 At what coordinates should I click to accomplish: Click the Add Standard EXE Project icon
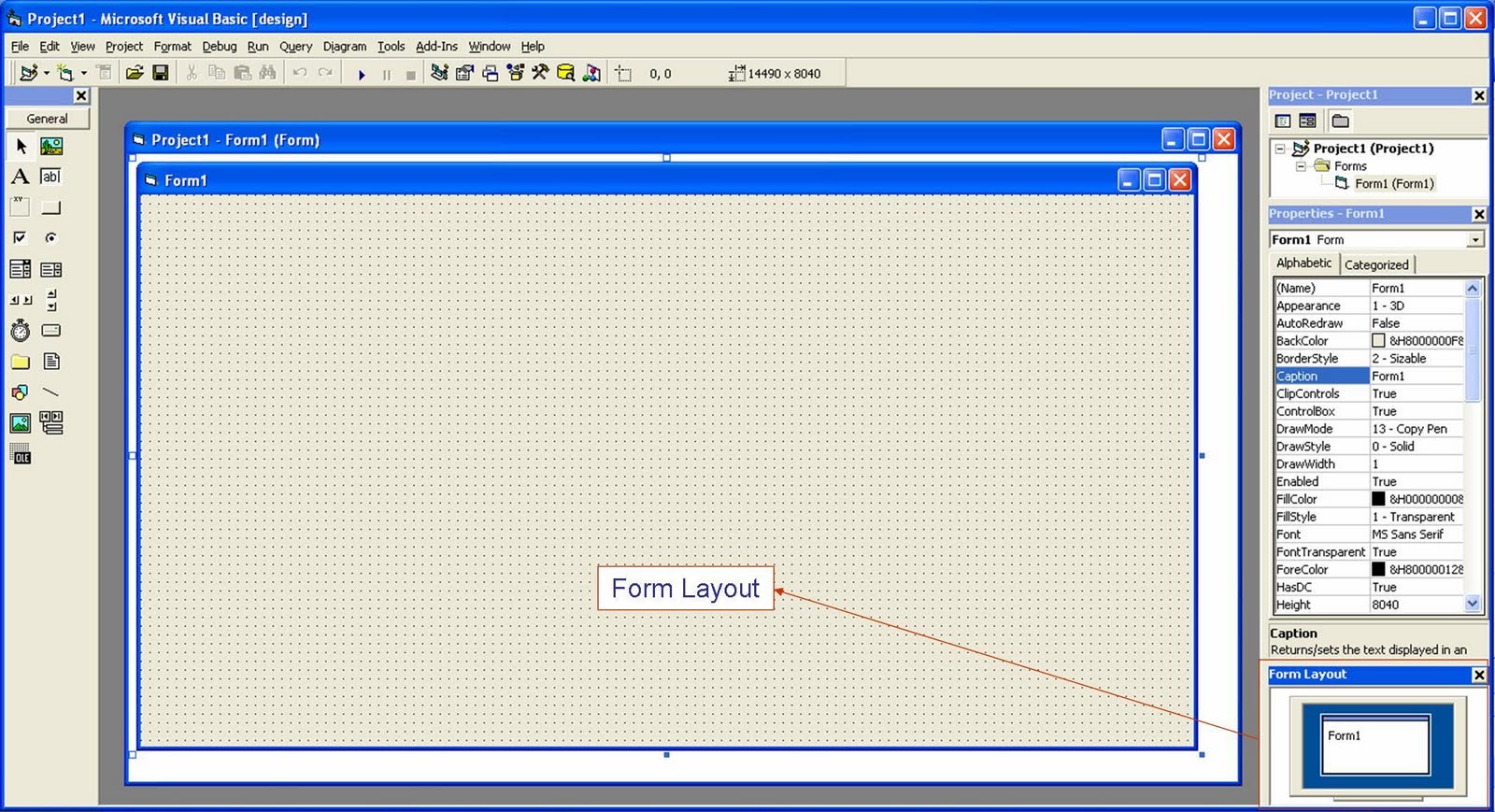pyautogui.click(x=28, y=73)
